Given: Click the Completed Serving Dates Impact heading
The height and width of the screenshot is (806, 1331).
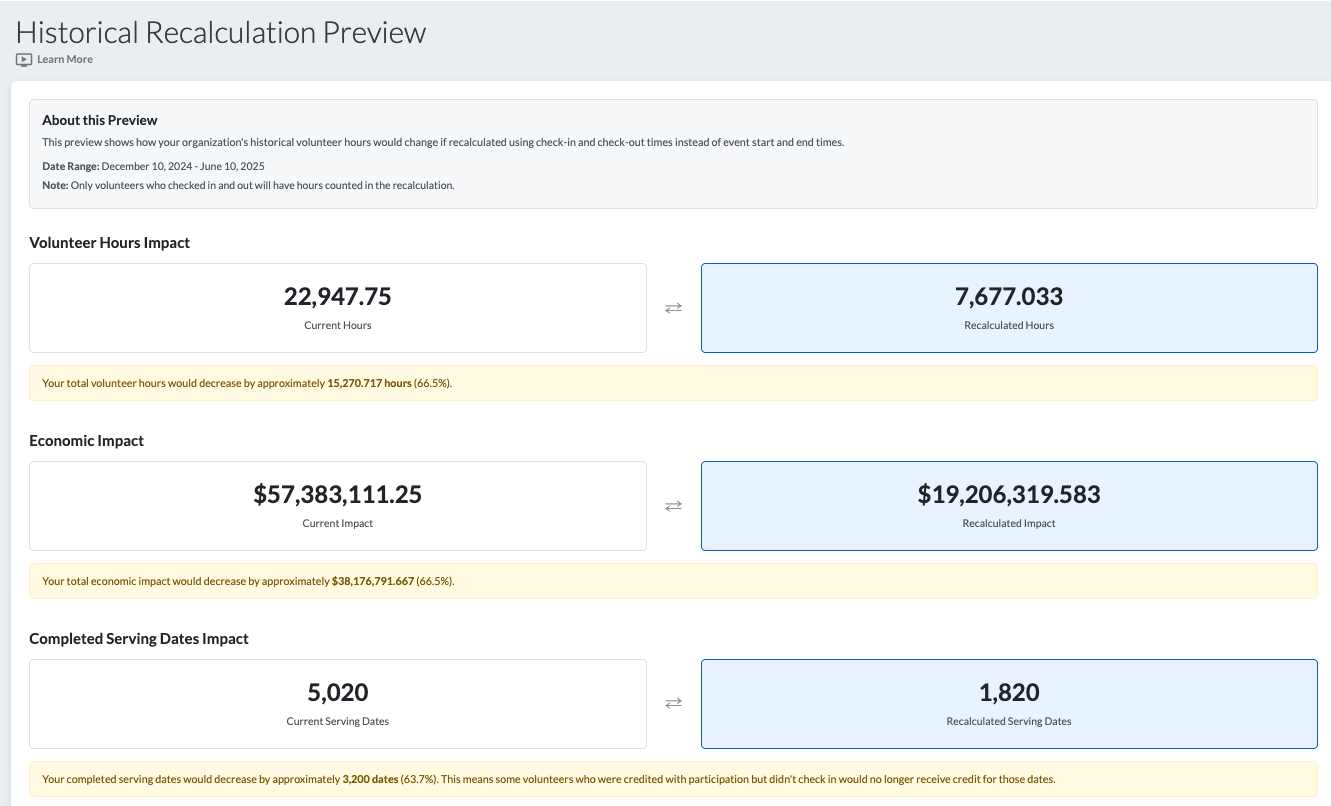Looking at the screenshot, I should coord(139,639).
